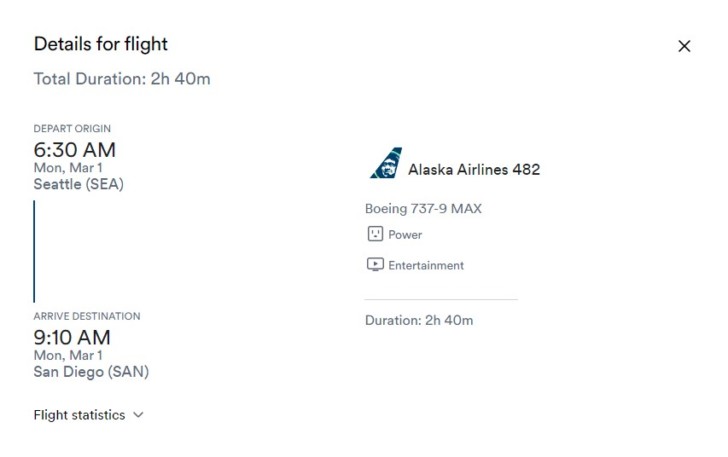Click the Total Duration: 2h 40m text
728x457 pixels.
(x=122, y=79)
